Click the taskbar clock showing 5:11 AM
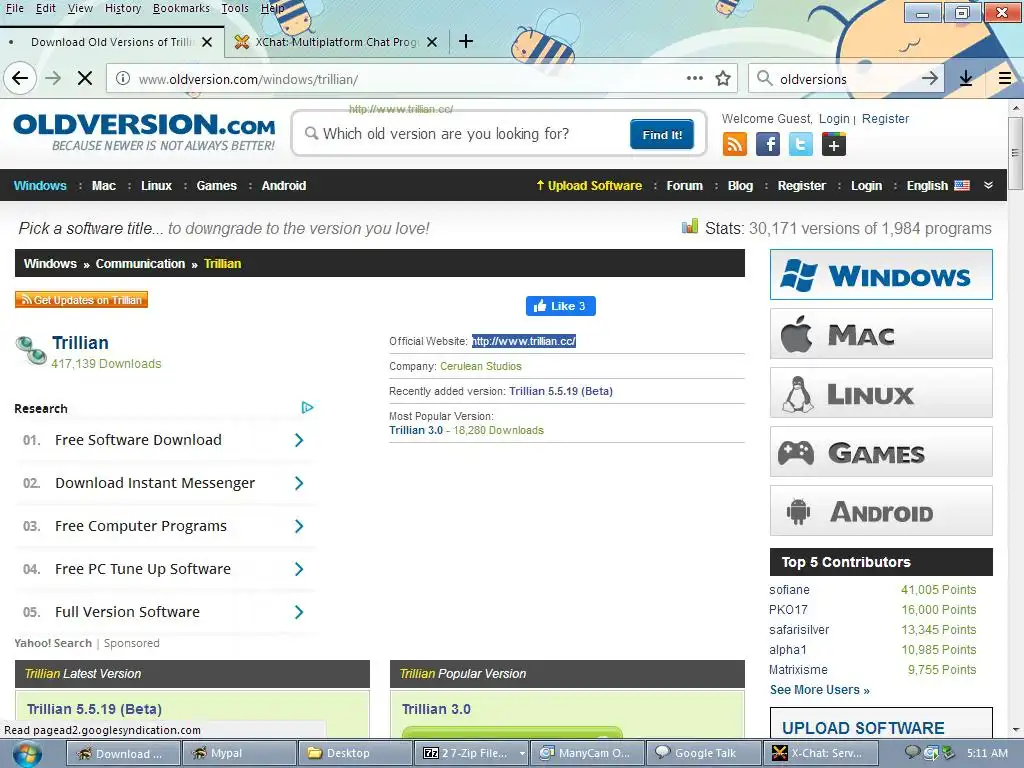The height and width of the screenshot is (768, 1024). pyautogui.click(x=987, y=753)
